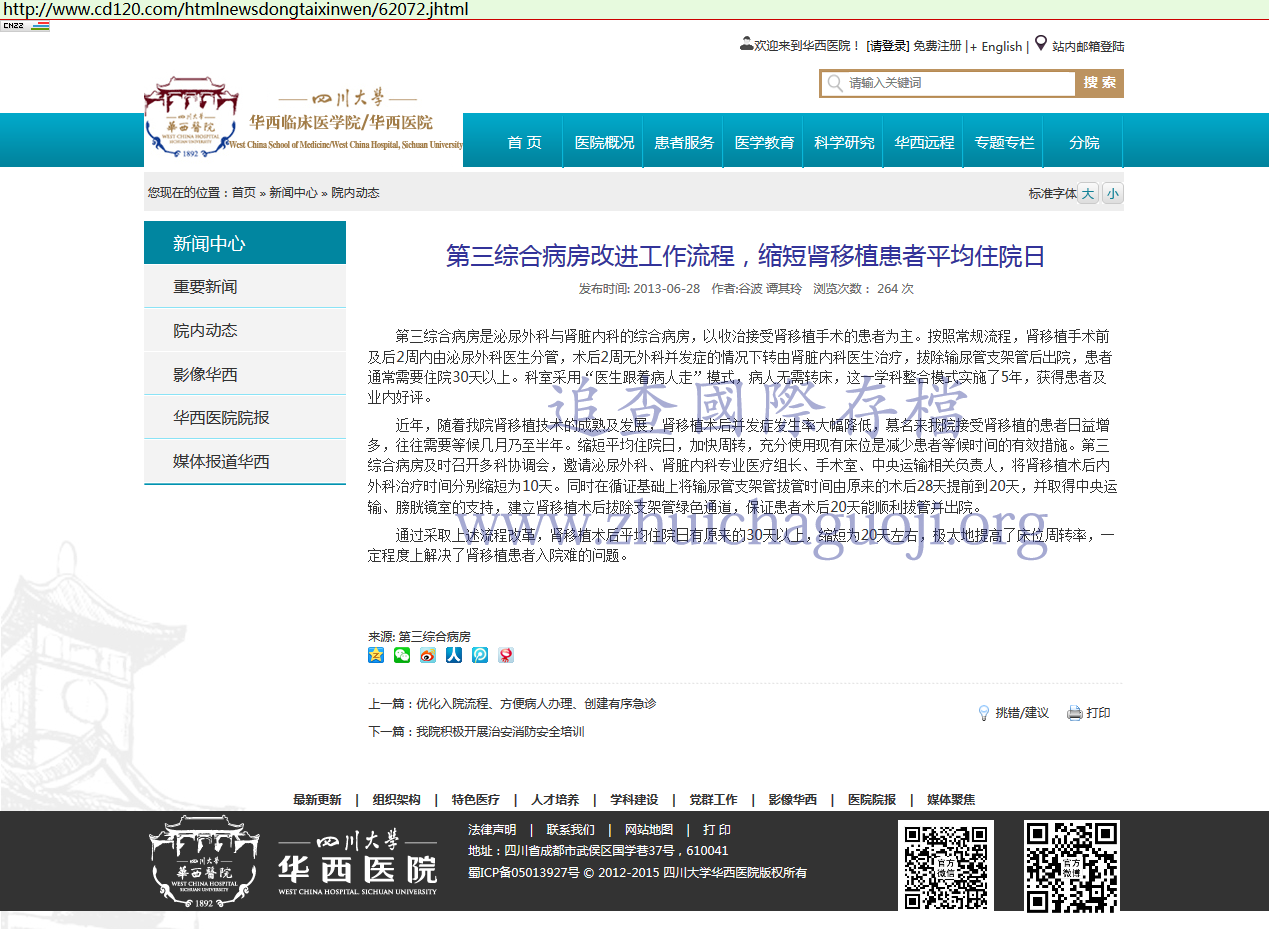
Task: Share via Tencent Weibo icon
Action: [480, 655]
